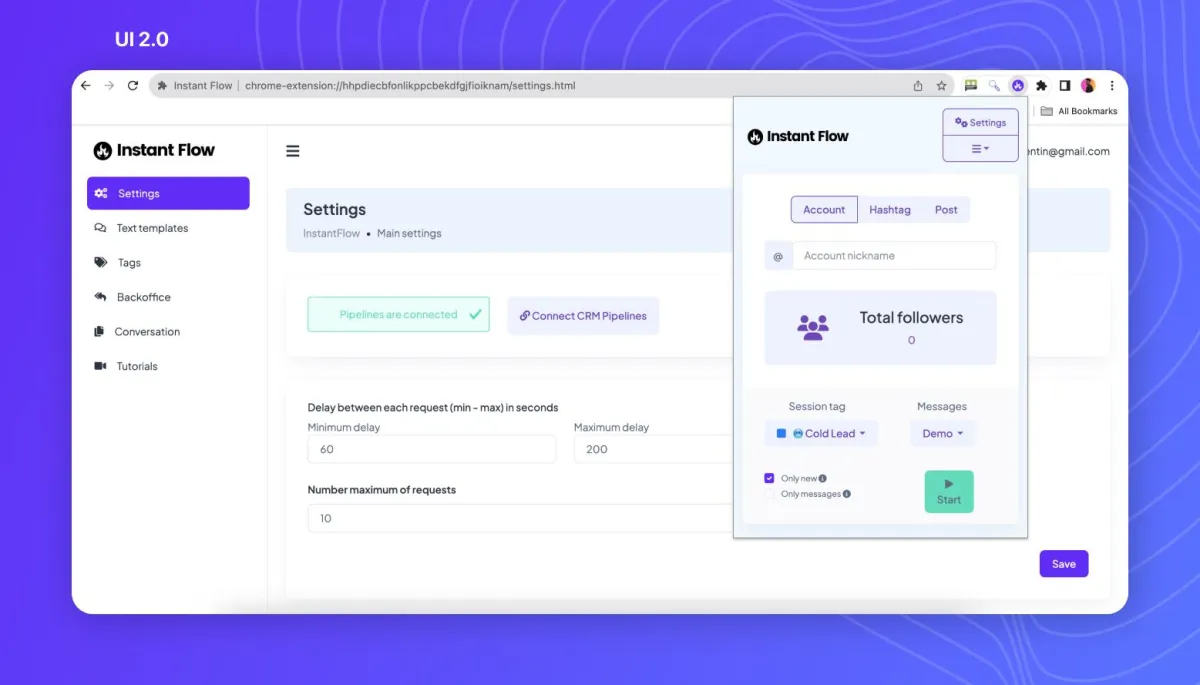The image size is (1200, 685).
Task: Open the Demo messages dropdown
Action: [943, 433]
